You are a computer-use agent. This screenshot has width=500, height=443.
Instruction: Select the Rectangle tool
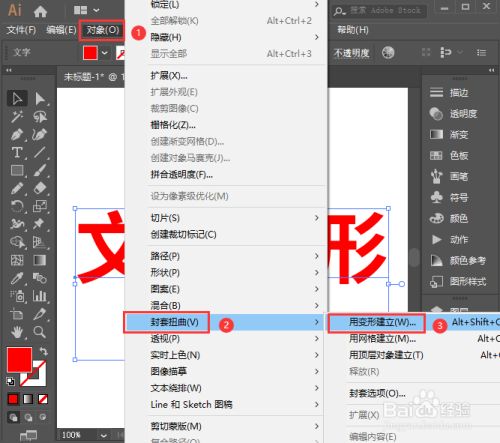pyautogui.click(x=17, y=170)
